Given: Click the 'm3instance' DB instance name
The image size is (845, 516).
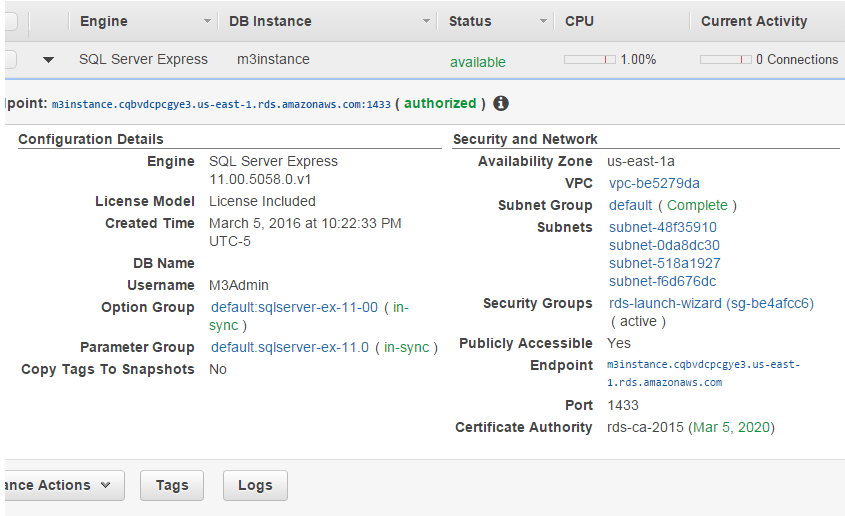Looking at the screenshot, I should [x=273, y=59].
